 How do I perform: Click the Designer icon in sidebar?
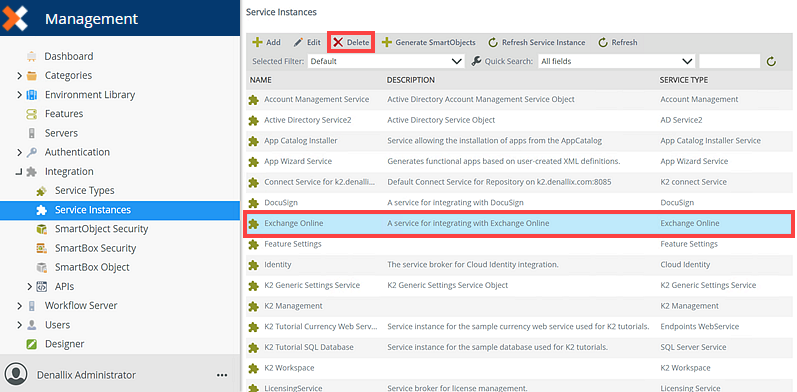[32, 344]
